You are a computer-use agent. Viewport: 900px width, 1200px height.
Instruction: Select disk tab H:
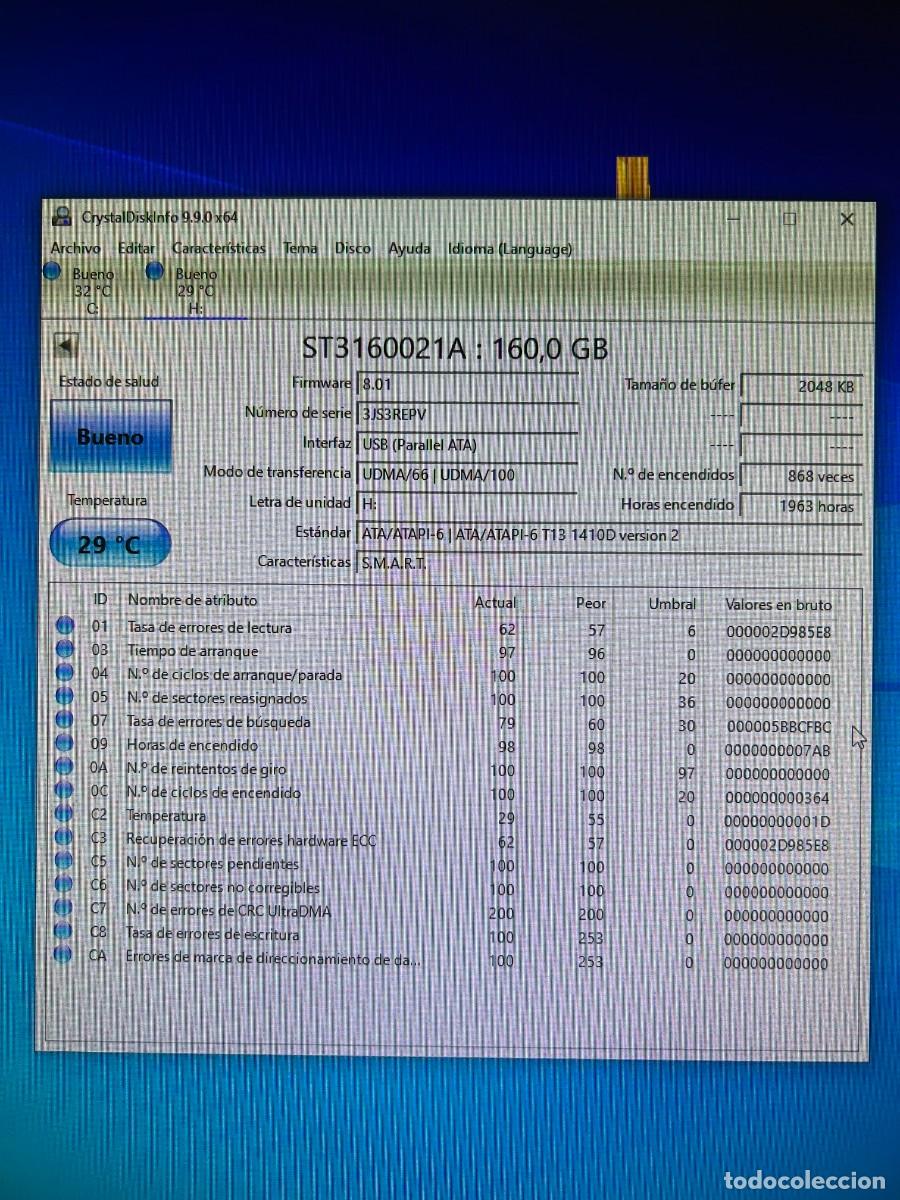[x=196, y=291]
